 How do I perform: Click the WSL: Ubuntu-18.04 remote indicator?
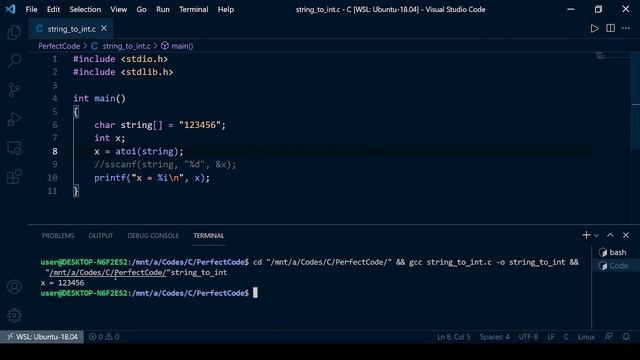coord(42,337)
